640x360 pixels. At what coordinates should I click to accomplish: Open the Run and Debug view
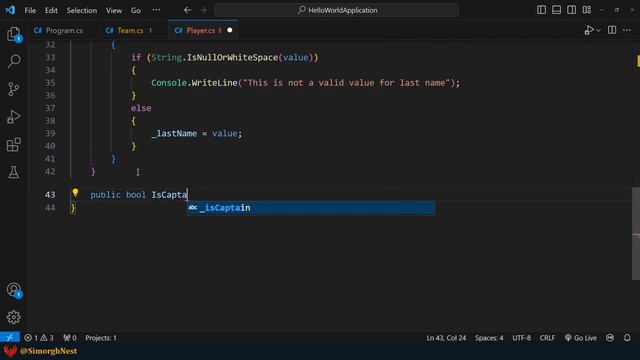coord(13,117)
